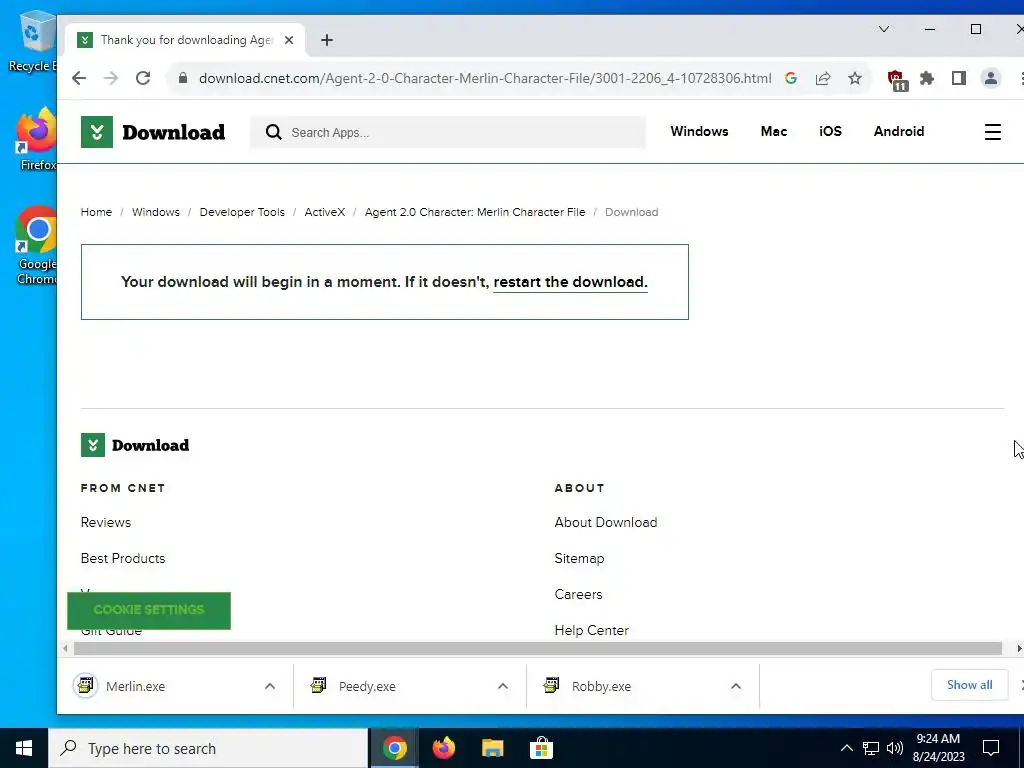Viewport: 1024px width, 768px height.
Task: Open the Best Products footer link
Action: point(123,558)
